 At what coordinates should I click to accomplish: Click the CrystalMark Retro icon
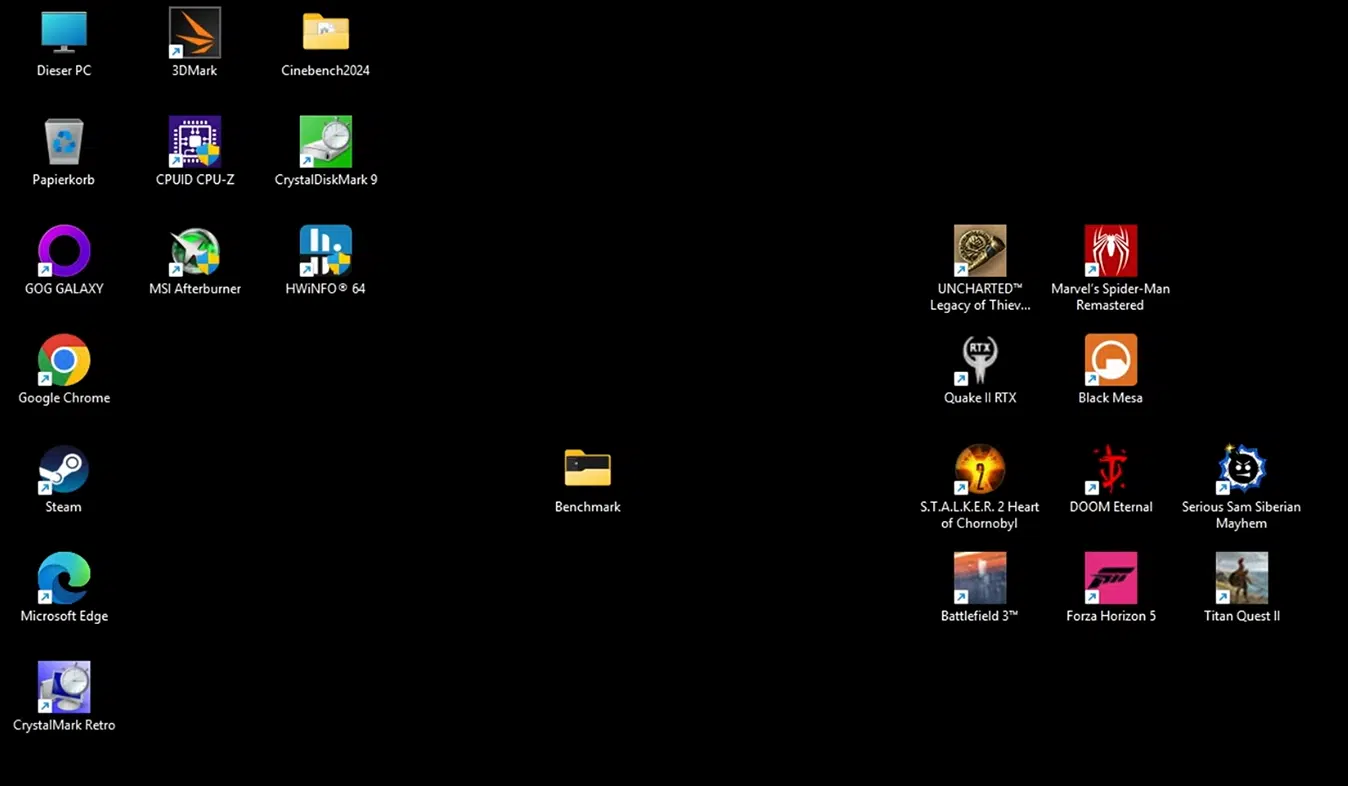point(64,688)
